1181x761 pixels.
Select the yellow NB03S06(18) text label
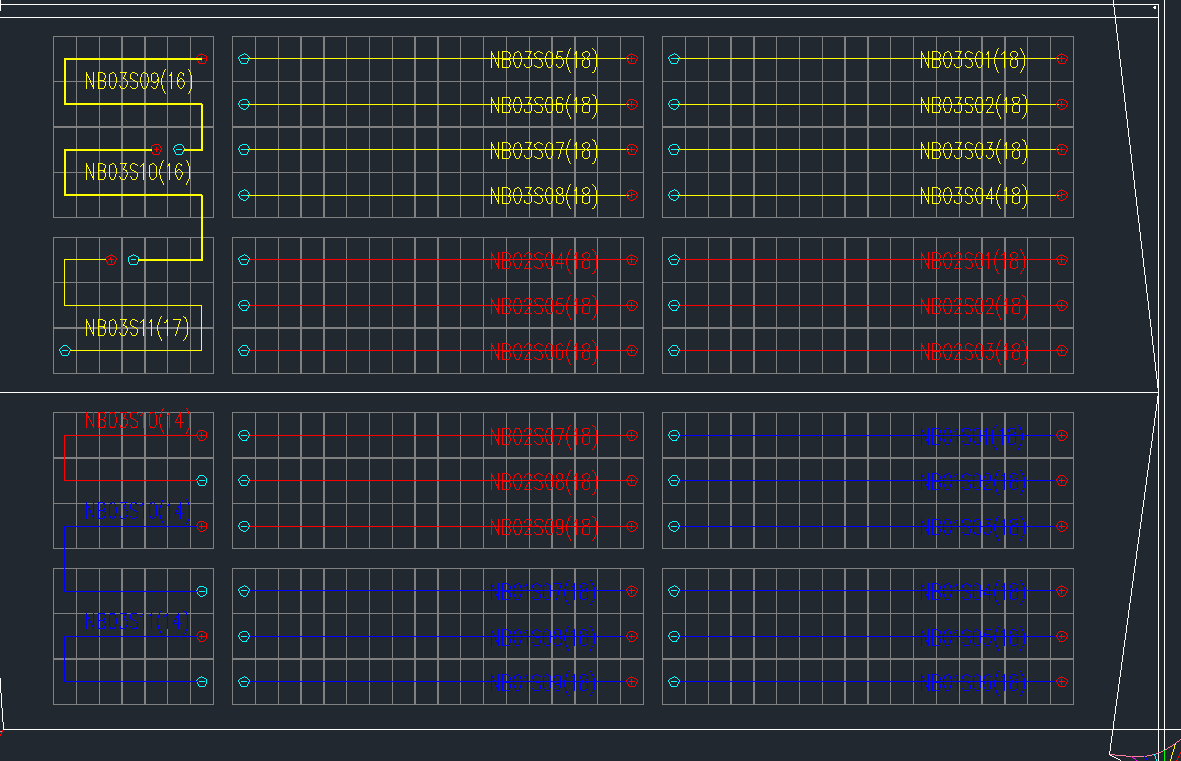coord(543,105)
